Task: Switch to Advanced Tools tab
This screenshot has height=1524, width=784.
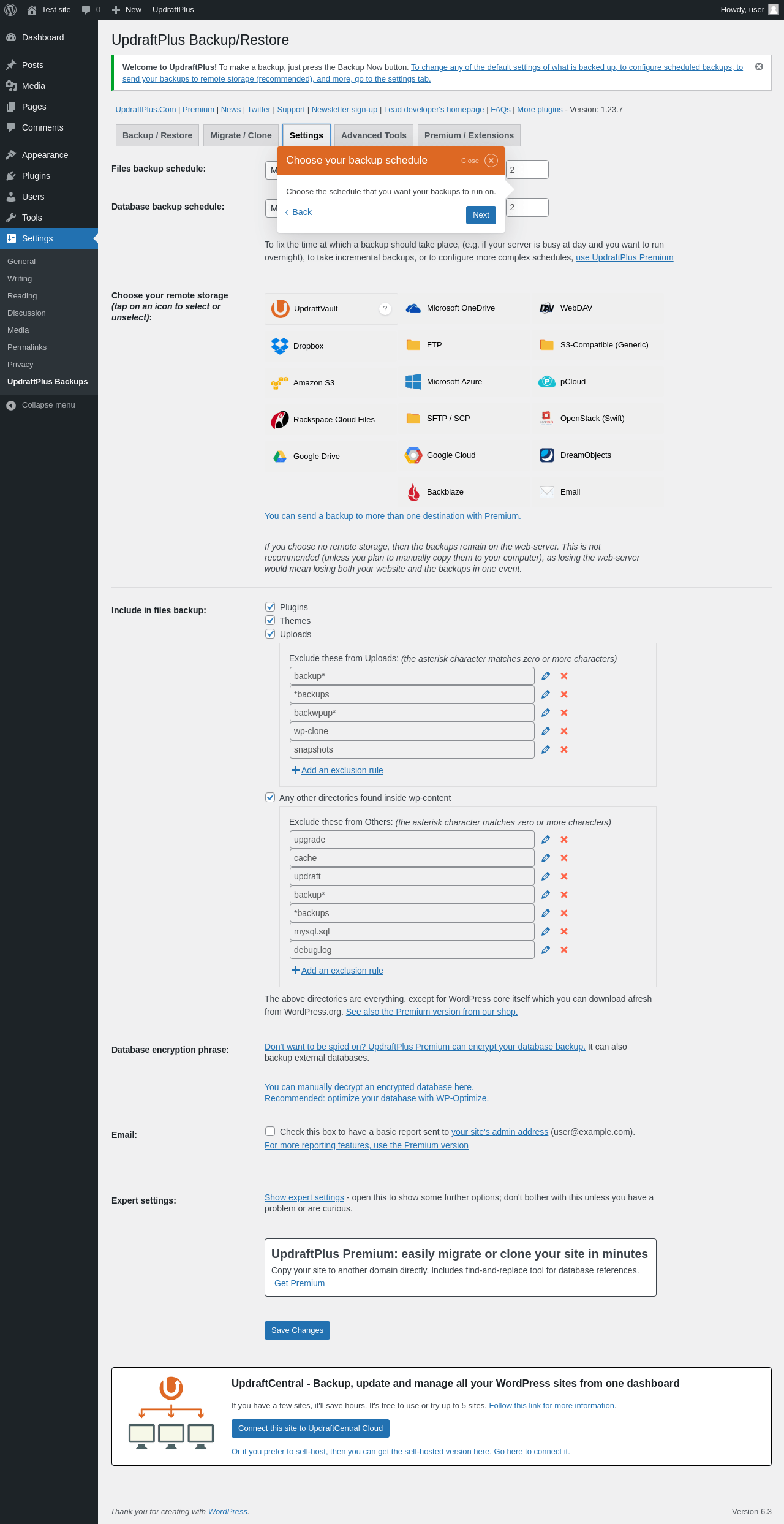Action: click(x=374, y=135)
